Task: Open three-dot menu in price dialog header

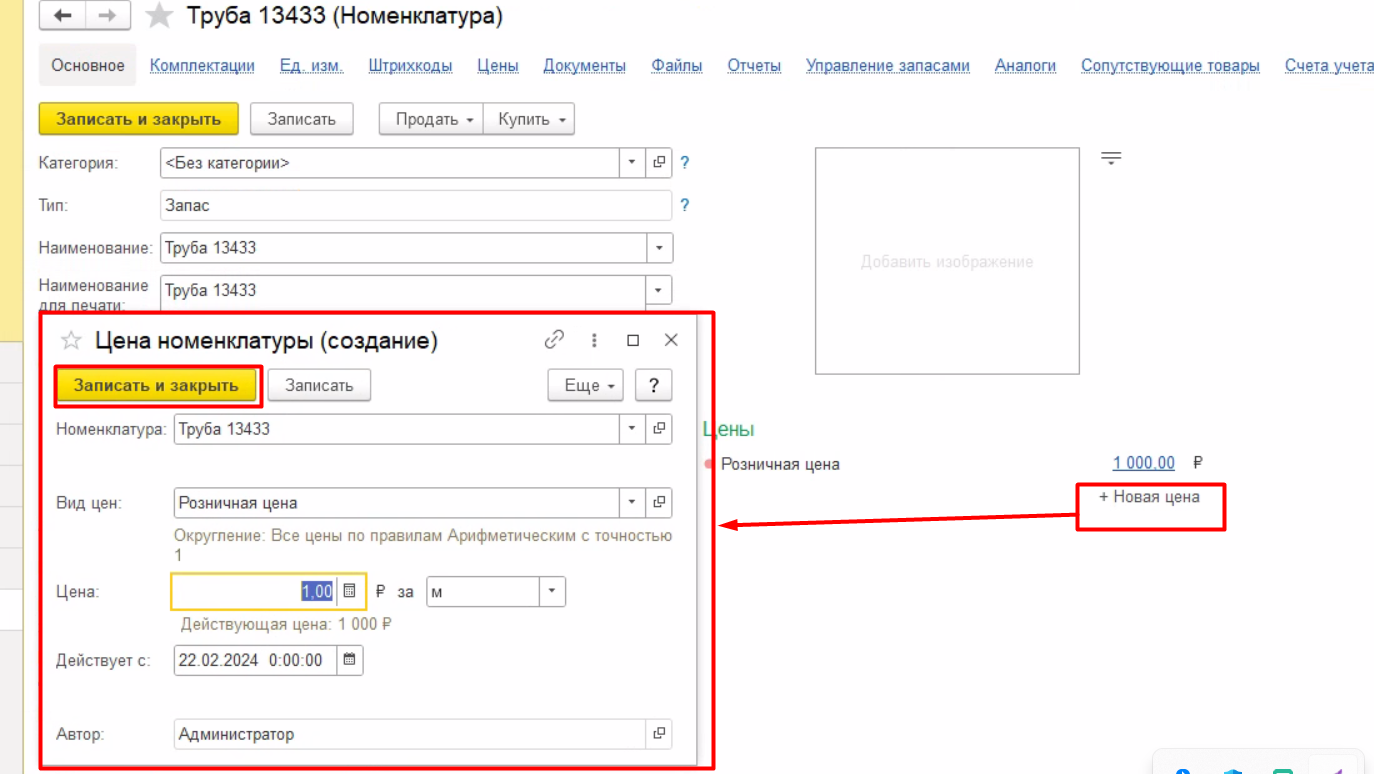Action: 594,340
